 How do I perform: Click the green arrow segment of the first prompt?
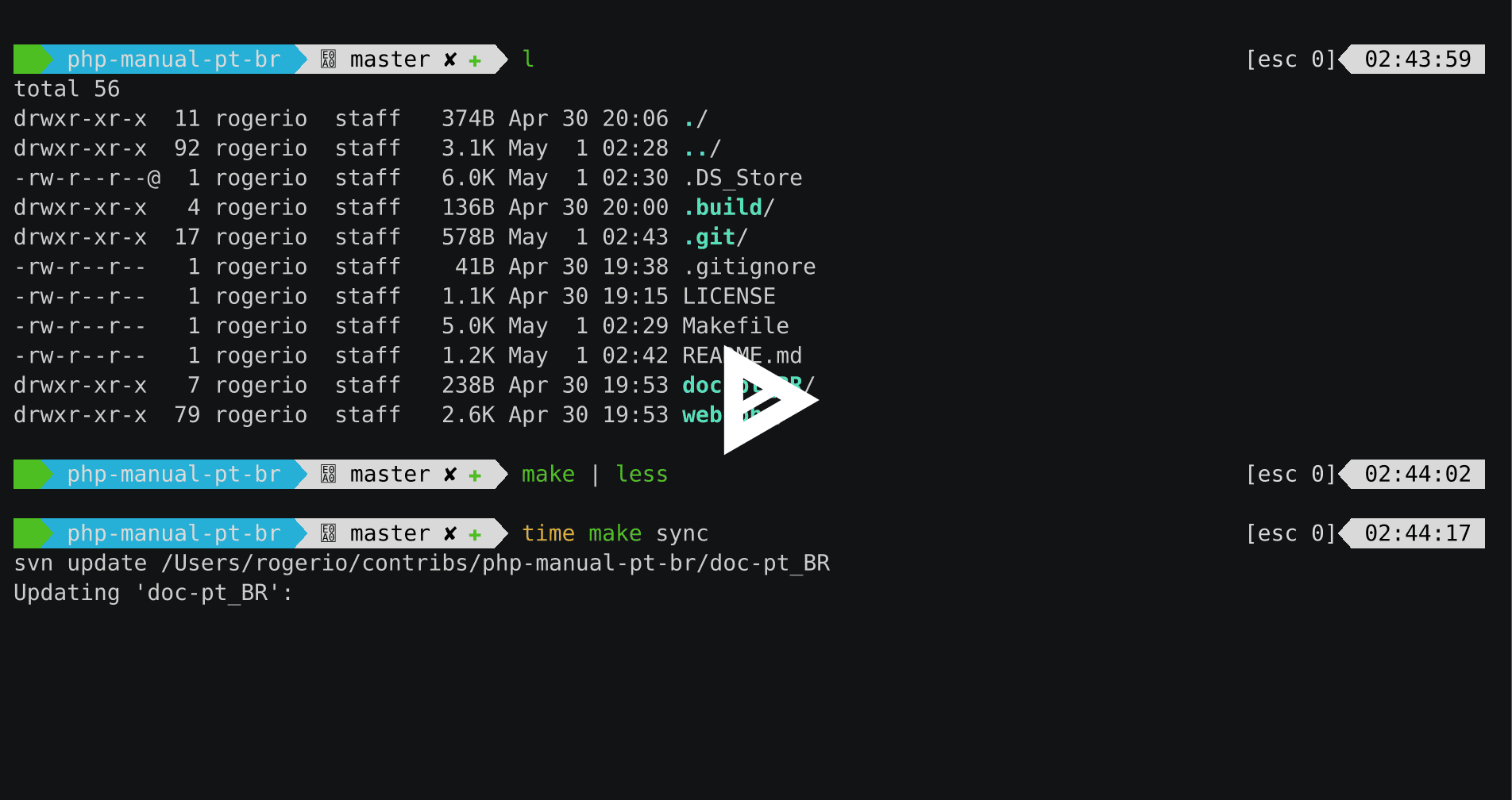(x=33, y=60)
